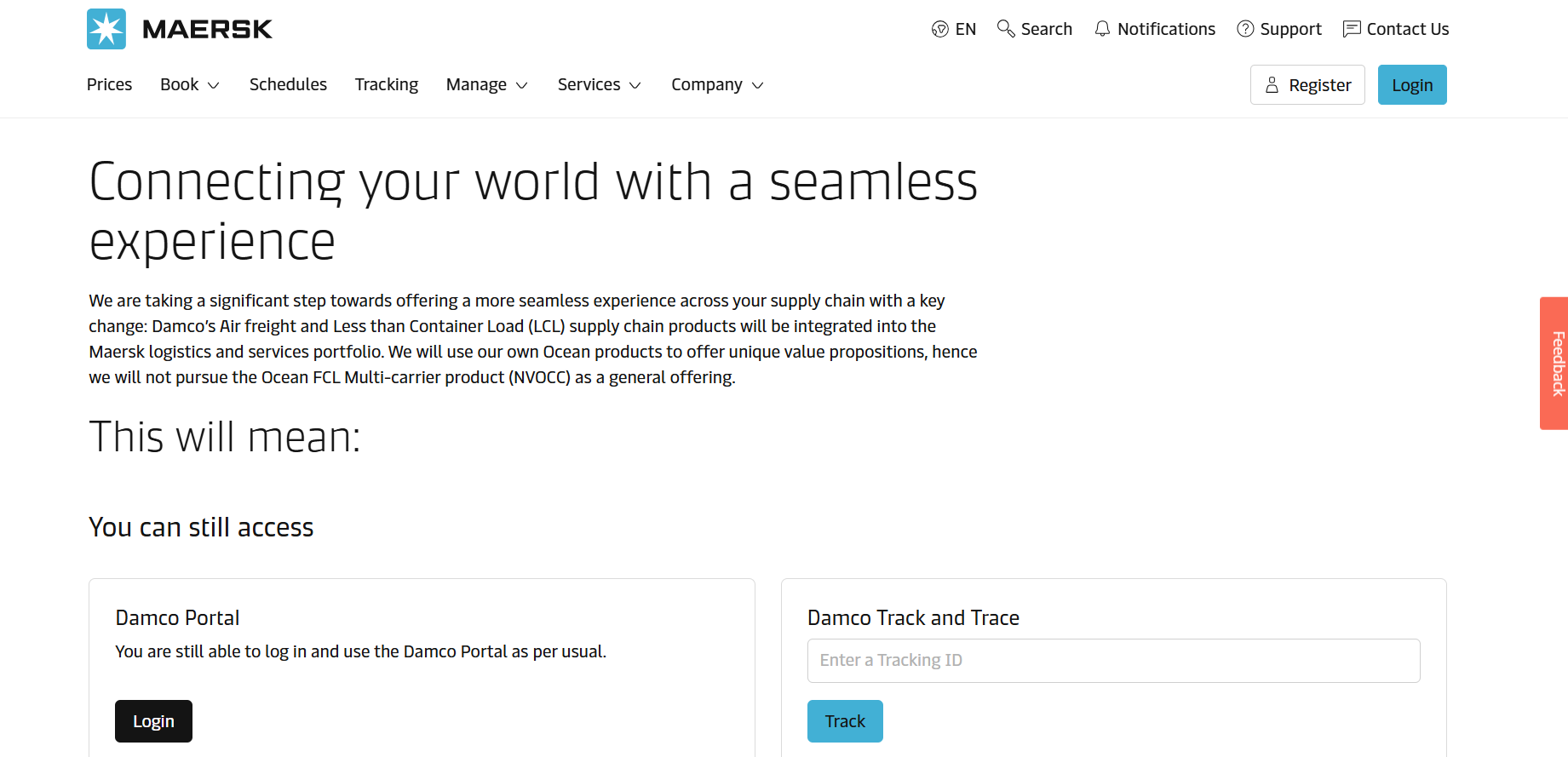Screen dimensions: 1568x757
Task: Click the 'Damco Portal' card heading
Action: tap(177, 618)
